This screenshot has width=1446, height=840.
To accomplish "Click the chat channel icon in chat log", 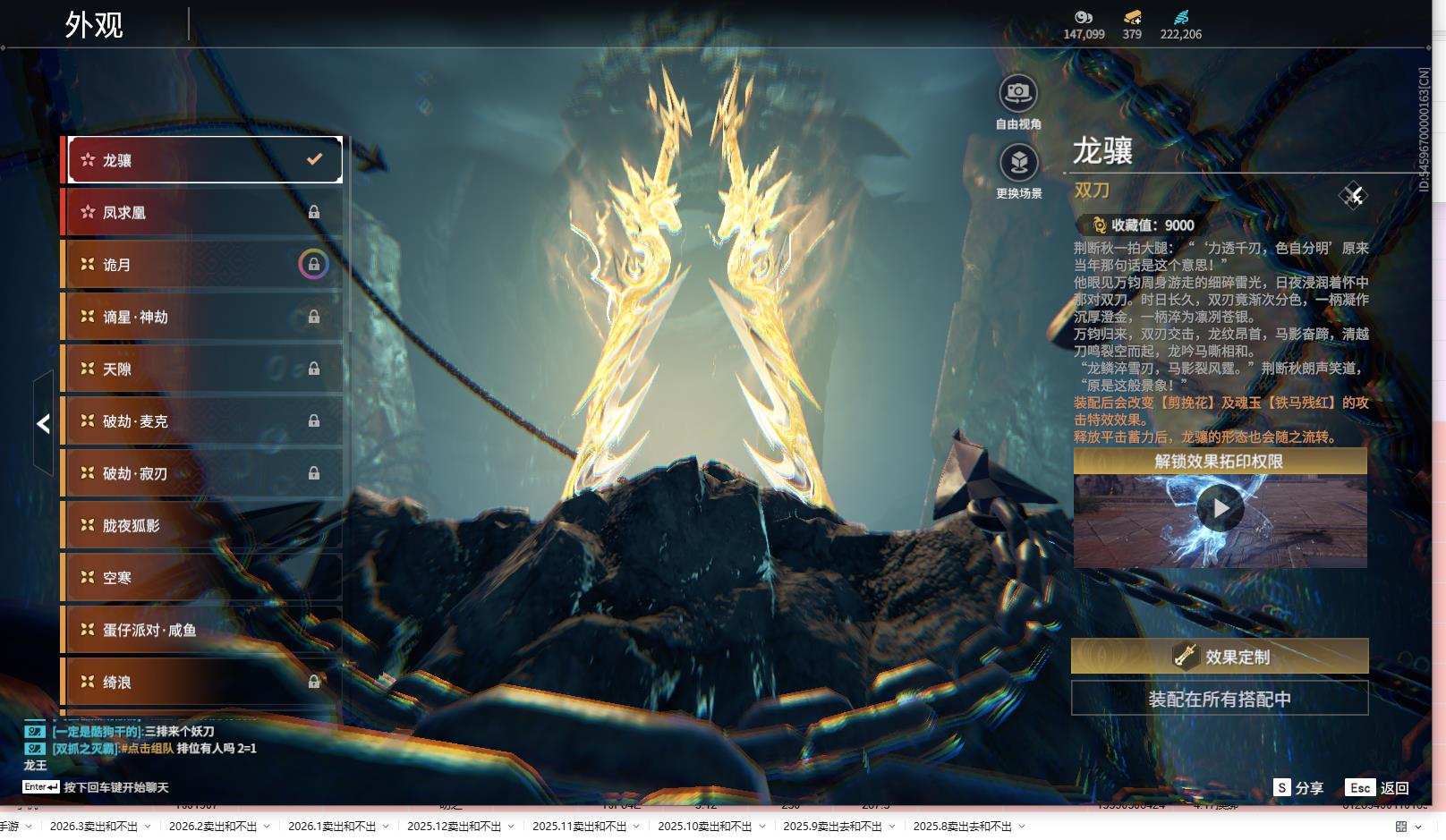I will pyautogui.click(x=35, y=731).
